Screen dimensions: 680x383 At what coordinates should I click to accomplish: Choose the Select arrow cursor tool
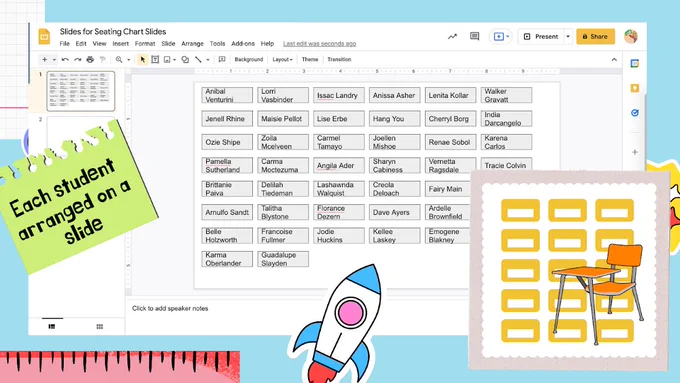click(x=142, y=59)
